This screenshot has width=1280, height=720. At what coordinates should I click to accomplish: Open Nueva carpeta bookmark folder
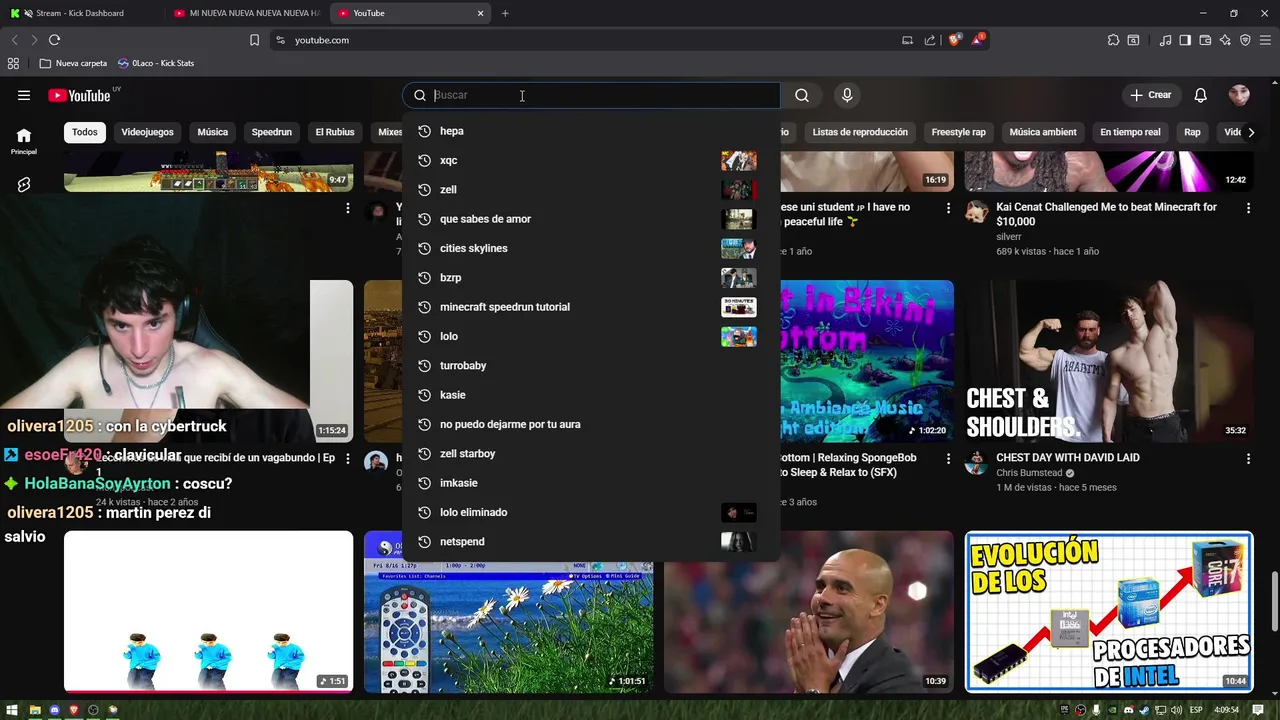73,63
